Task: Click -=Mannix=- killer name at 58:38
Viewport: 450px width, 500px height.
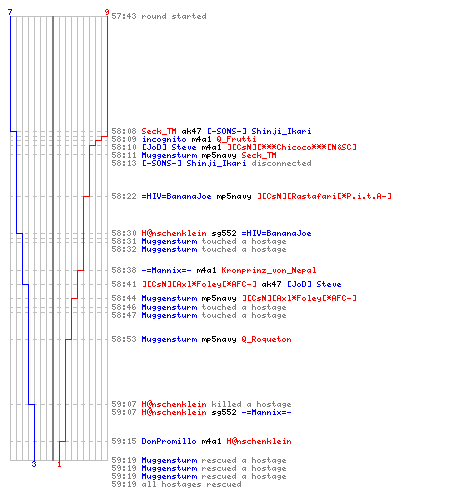Action: pyautogui.click(x=166, y=270)
